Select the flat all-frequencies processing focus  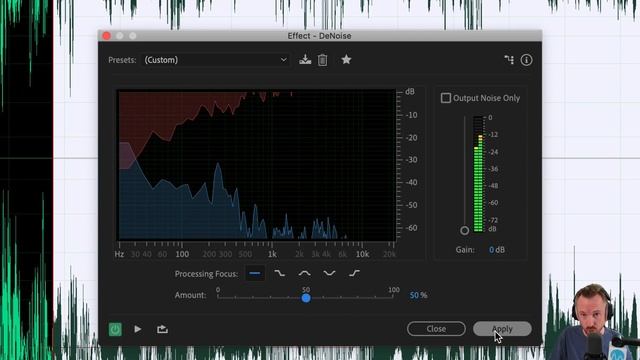(x=255, y=273)
